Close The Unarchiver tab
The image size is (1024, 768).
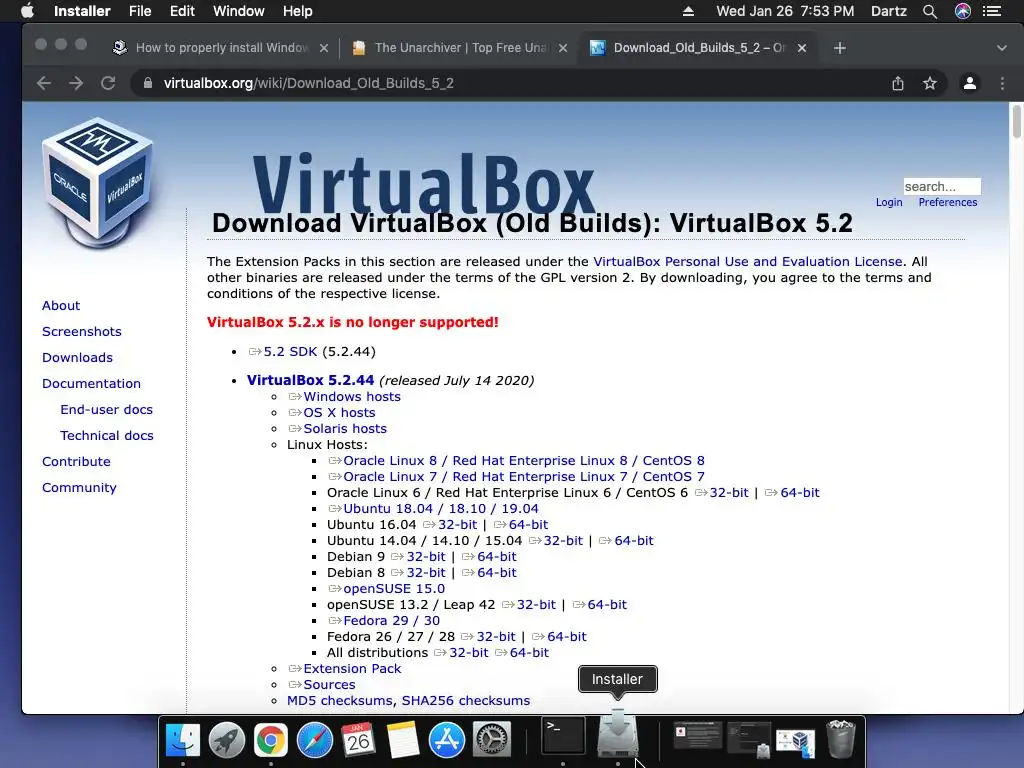563,48
